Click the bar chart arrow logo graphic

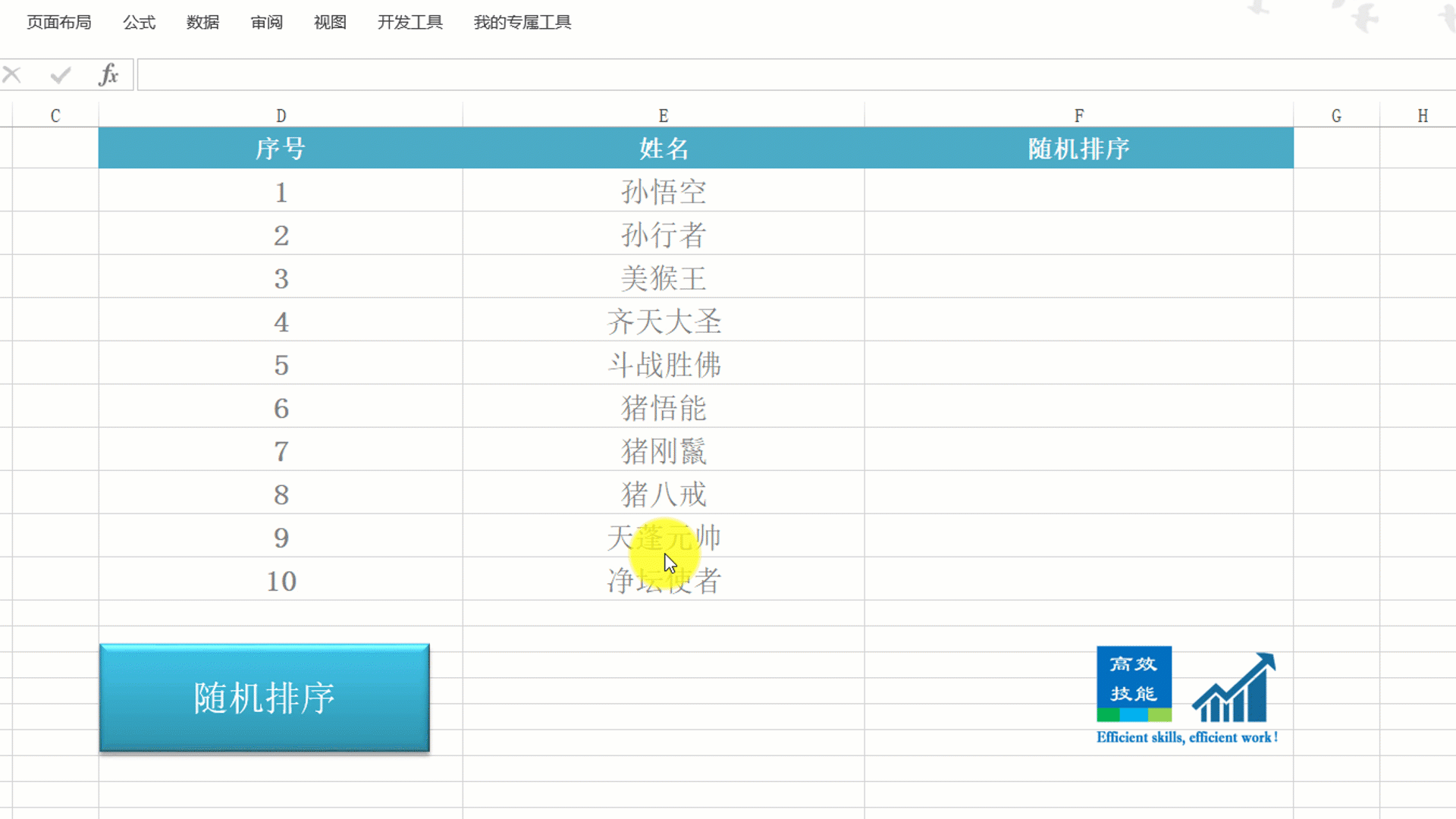coord(1234,687)
